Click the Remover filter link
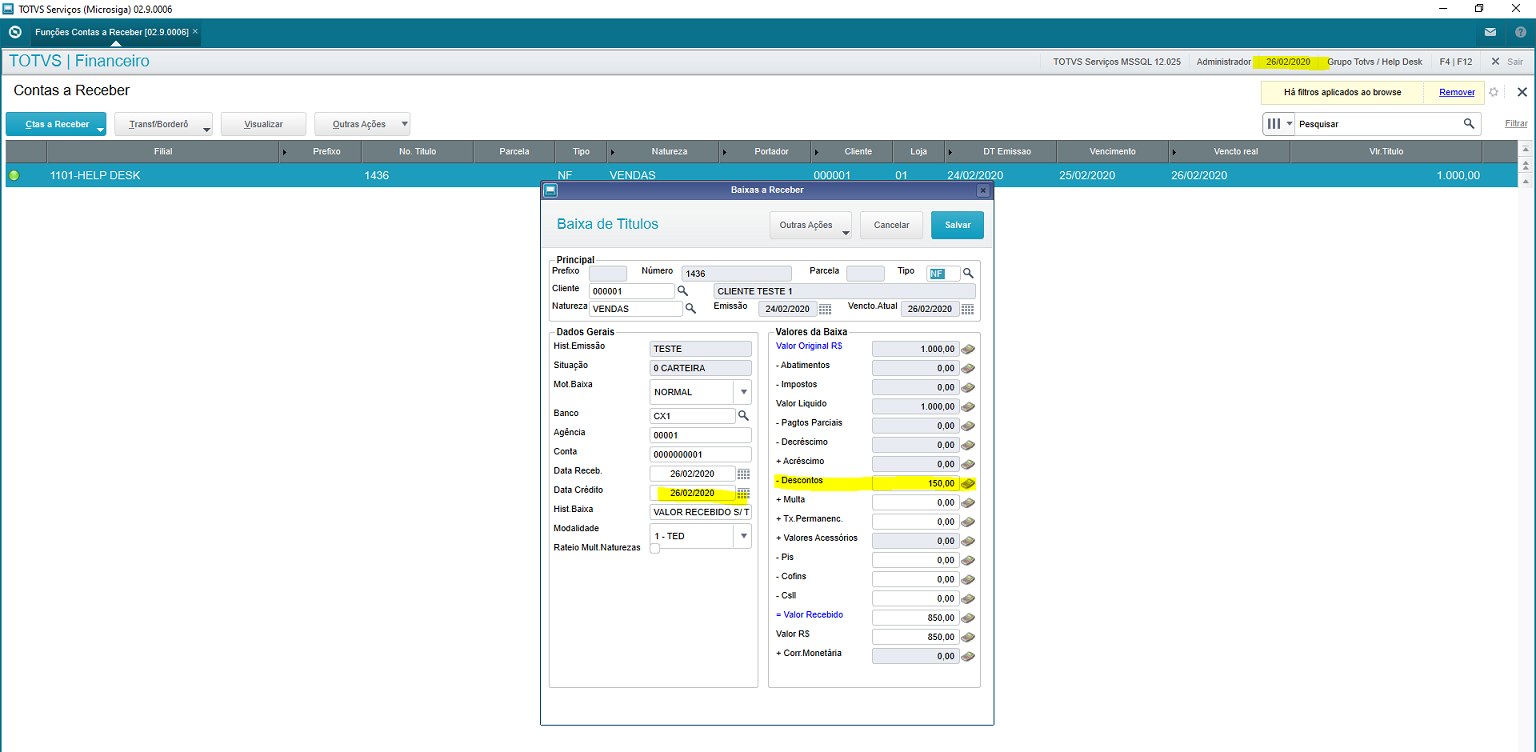Screen dimensions: 1536x752 tap(1456, 92)
